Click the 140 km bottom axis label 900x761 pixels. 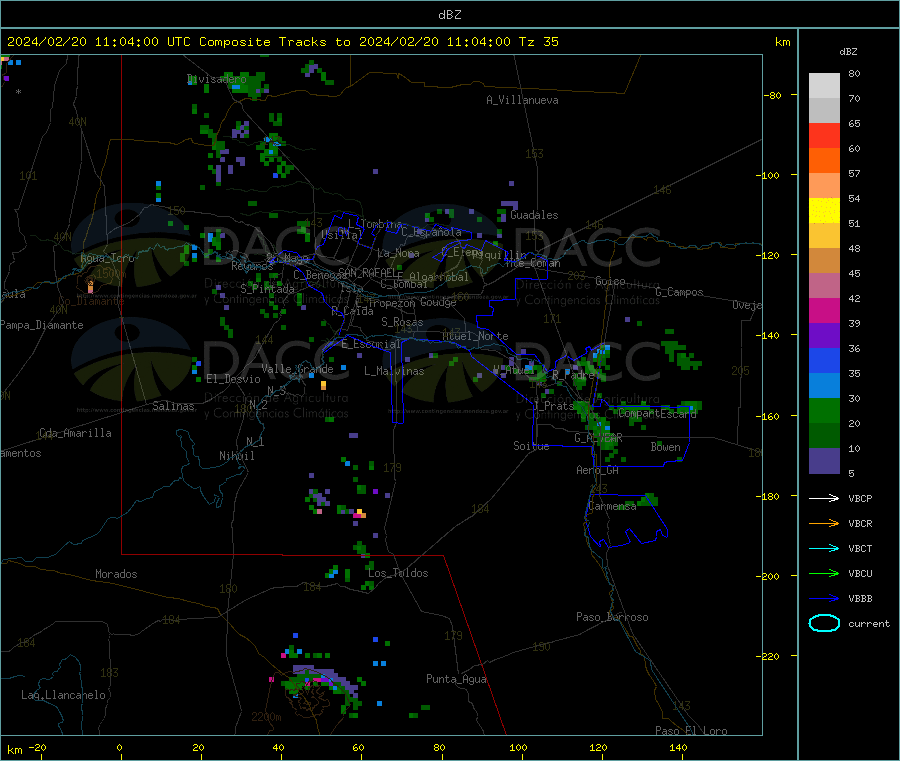[678, 747]
